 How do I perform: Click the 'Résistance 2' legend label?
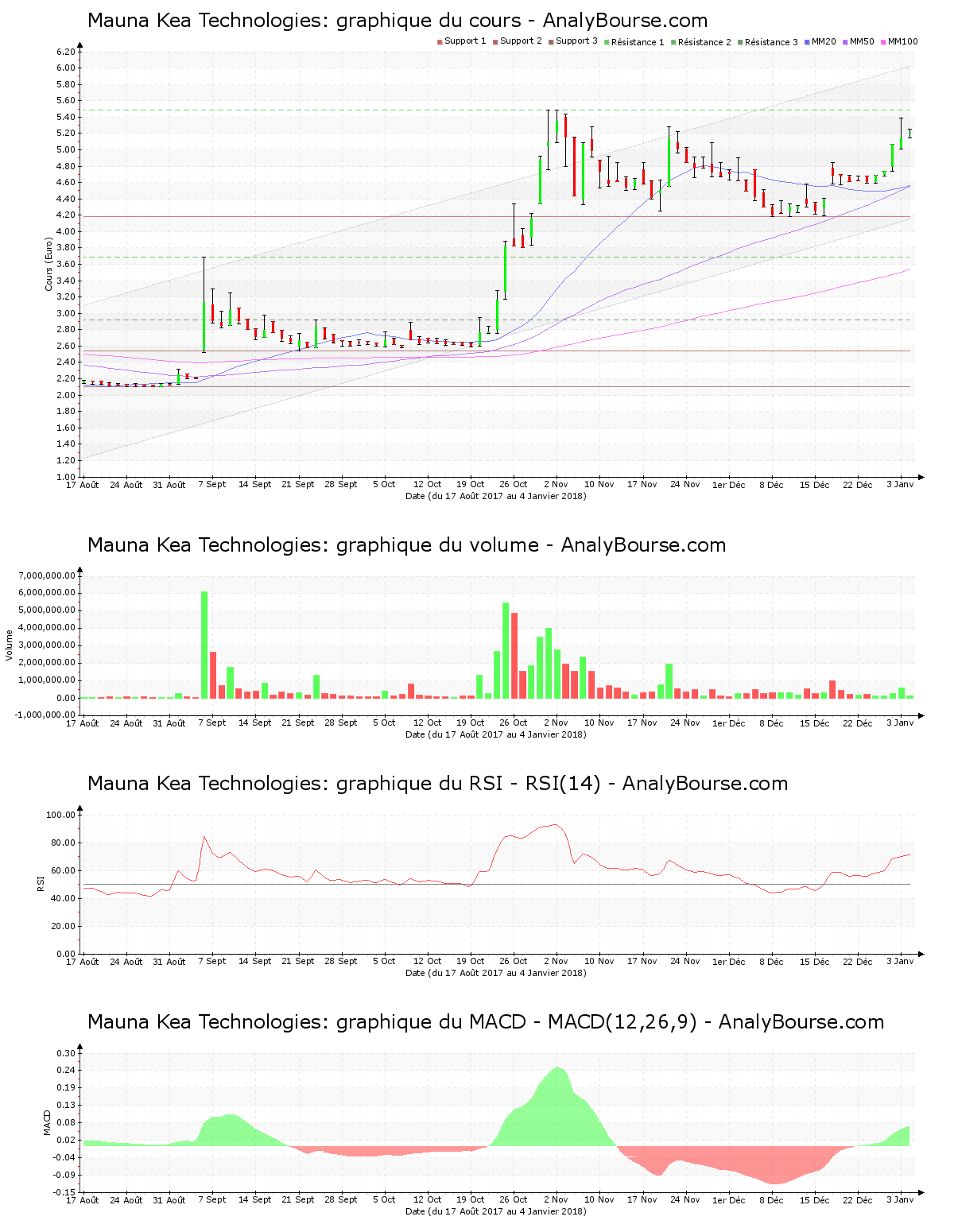pyautogui.click(x=704, y=42)
